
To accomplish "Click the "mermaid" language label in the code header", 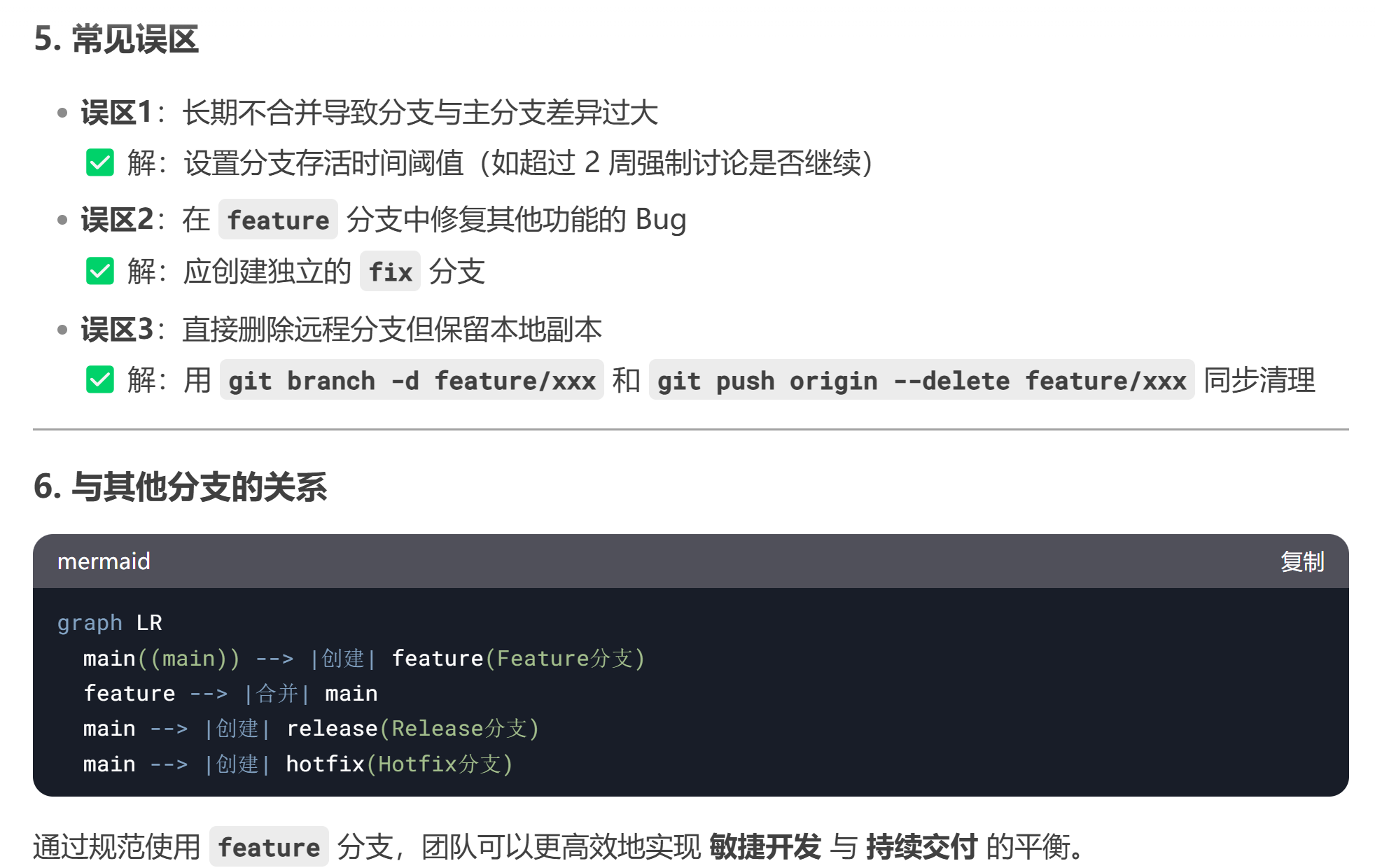I will [104, 561].
